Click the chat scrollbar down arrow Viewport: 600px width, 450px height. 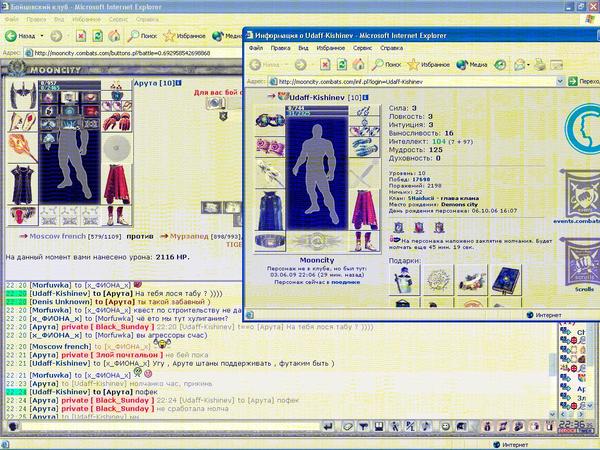pos(552,414)
